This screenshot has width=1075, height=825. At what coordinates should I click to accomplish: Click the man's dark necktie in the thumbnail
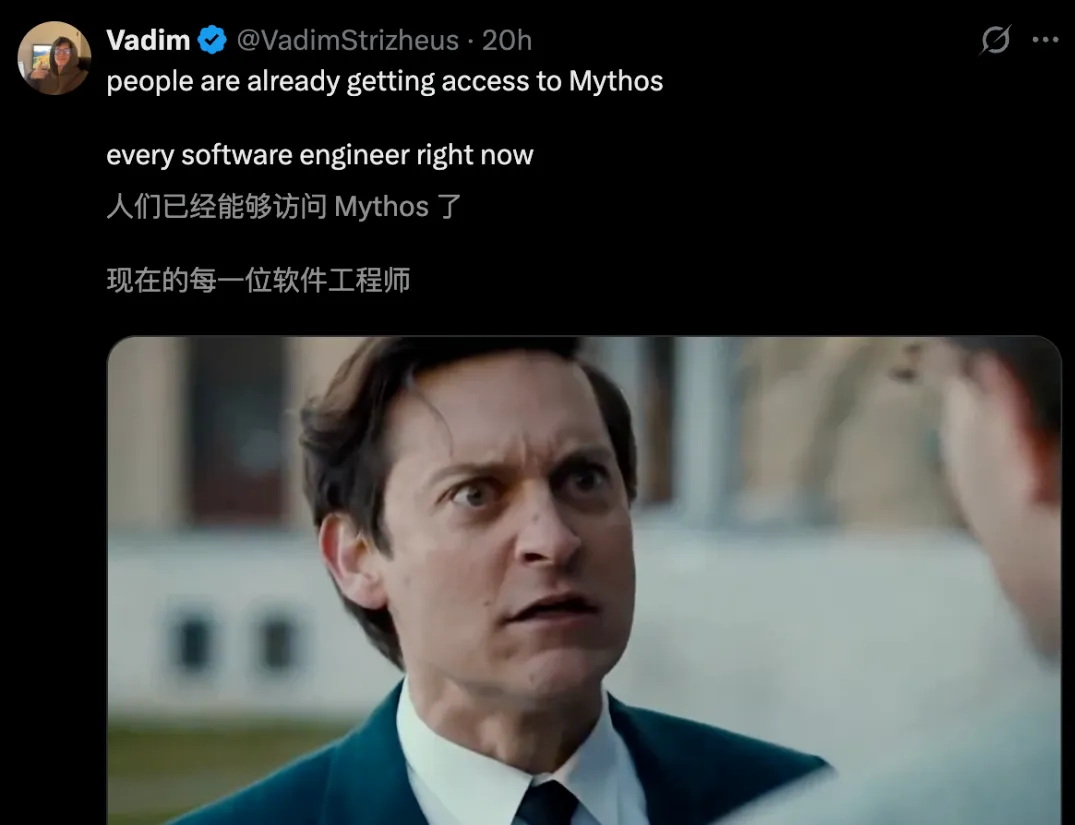pyautogui.click(x=547, y=802)
